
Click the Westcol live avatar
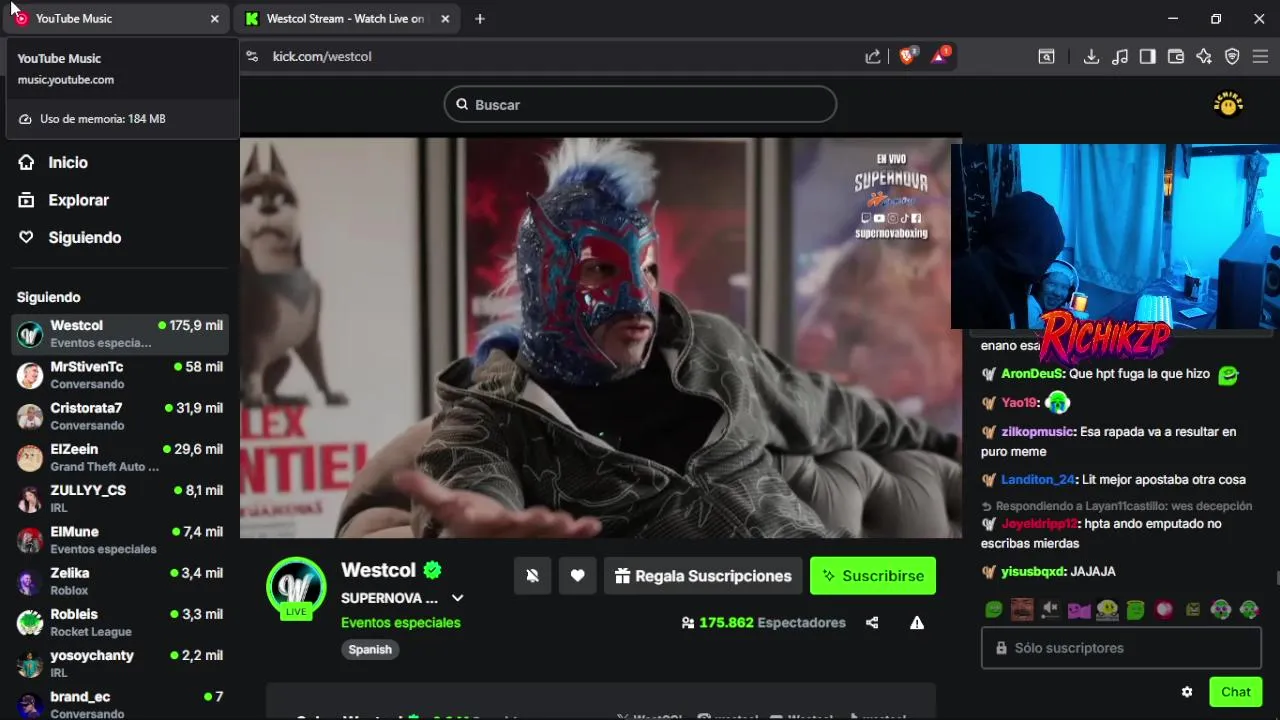(296, 587)
